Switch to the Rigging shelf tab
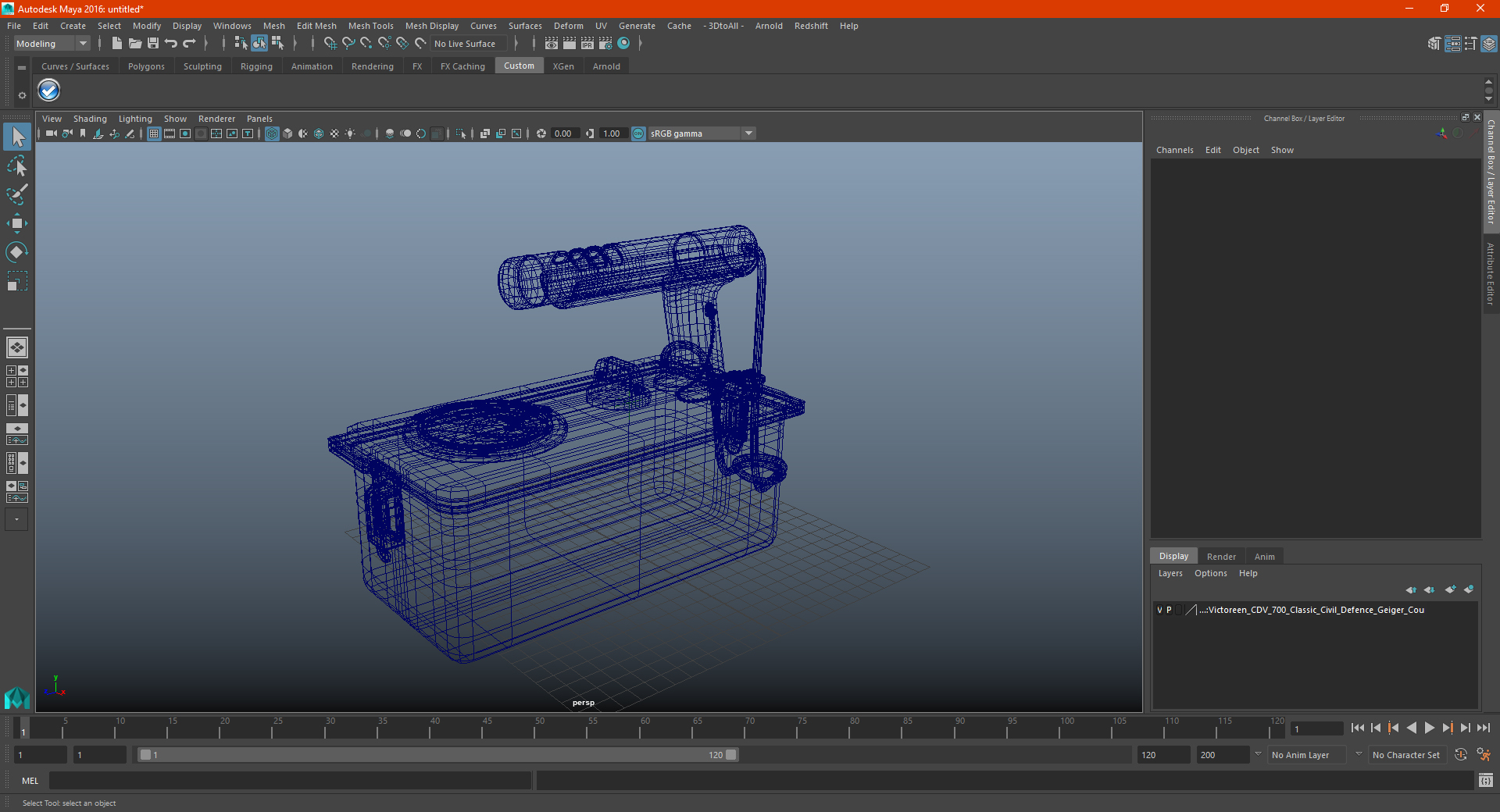 [x=256, y=66]
